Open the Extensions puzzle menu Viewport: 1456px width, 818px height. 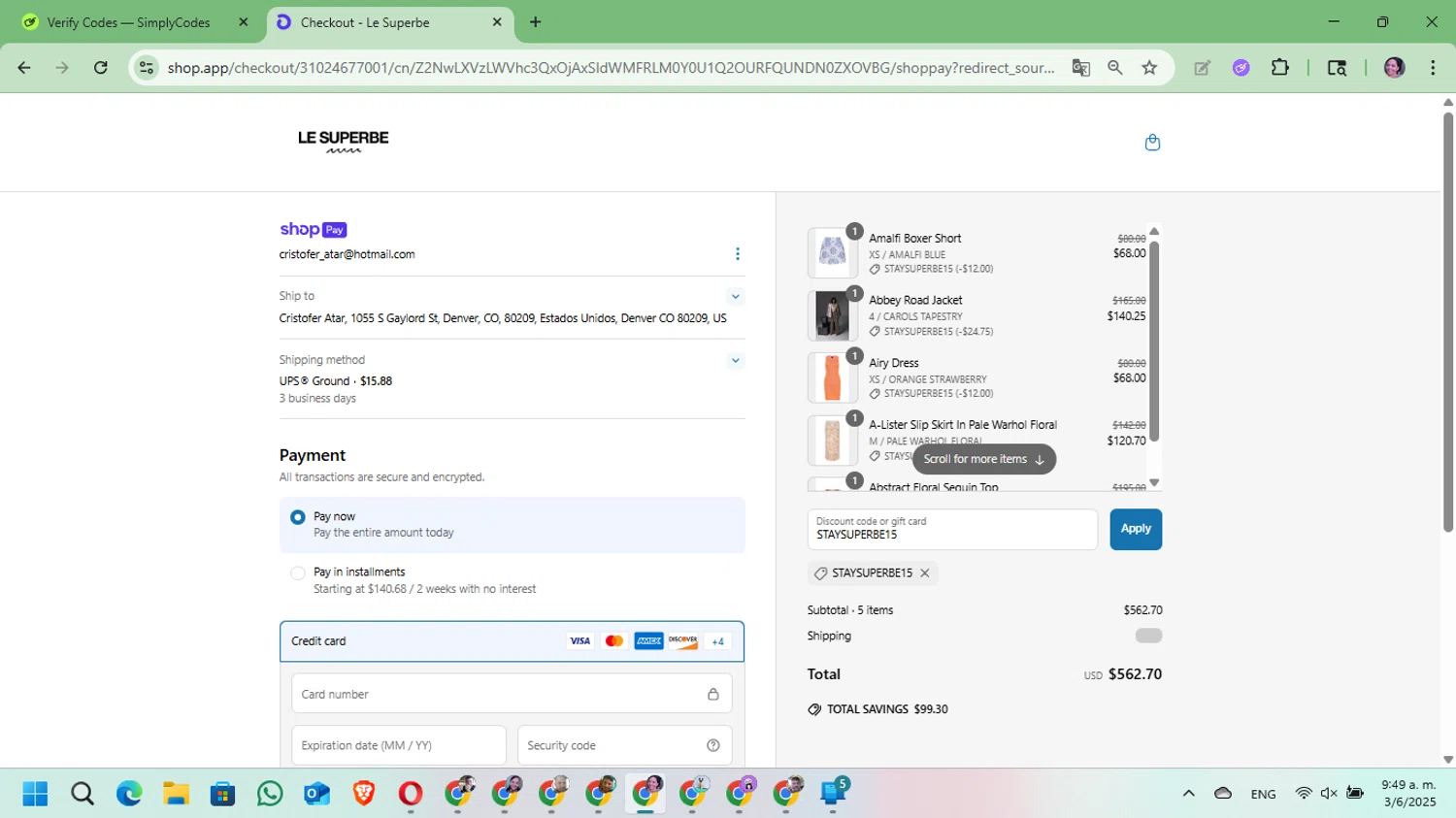(x=1280, y=68)
